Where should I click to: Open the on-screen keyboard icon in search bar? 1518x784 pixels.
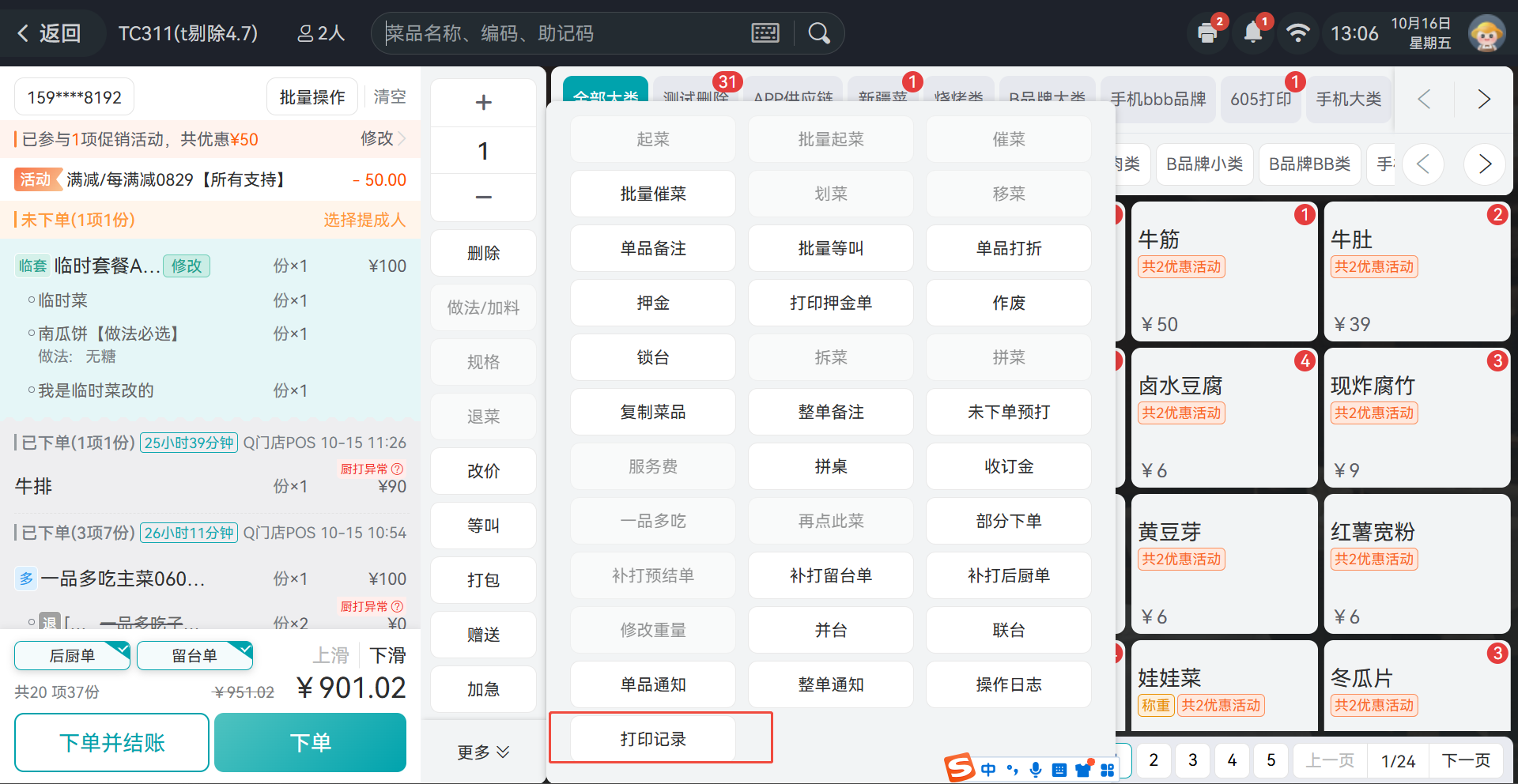point(765,33)
